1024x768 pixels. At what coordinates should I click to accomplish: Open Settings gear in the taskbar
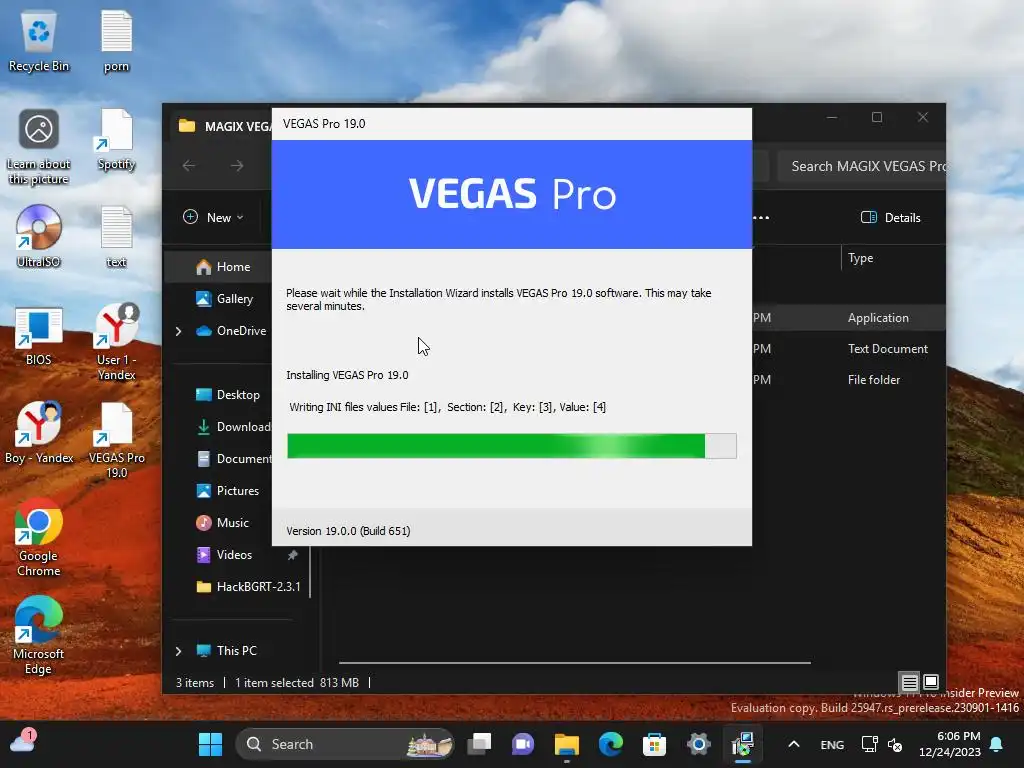coord(698,744)
